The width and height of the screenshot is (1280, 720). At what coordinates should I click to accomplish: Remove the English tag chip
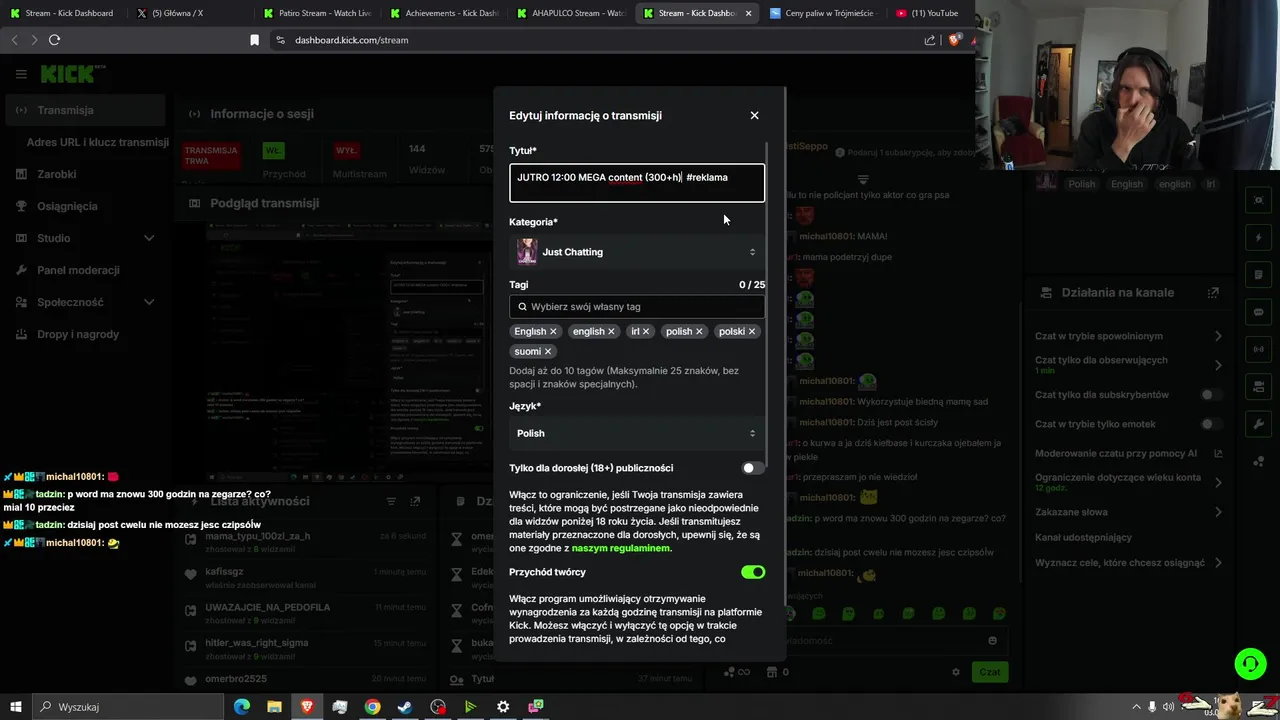(553, 331)
